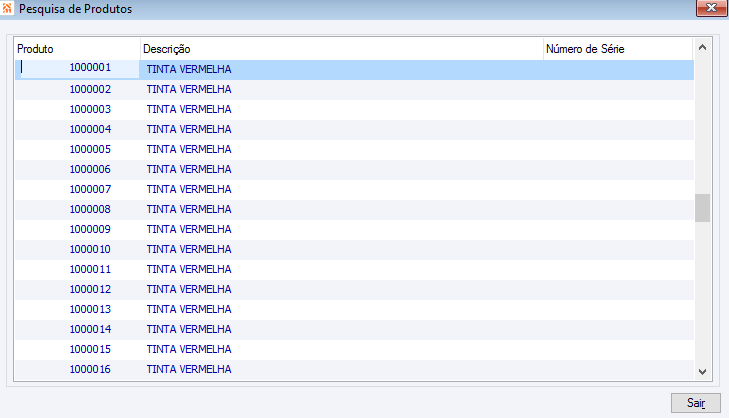The height and width of the screenshot is (418, 729).
Task: Select product code 1000004
Action: click(x=90, y=129)
